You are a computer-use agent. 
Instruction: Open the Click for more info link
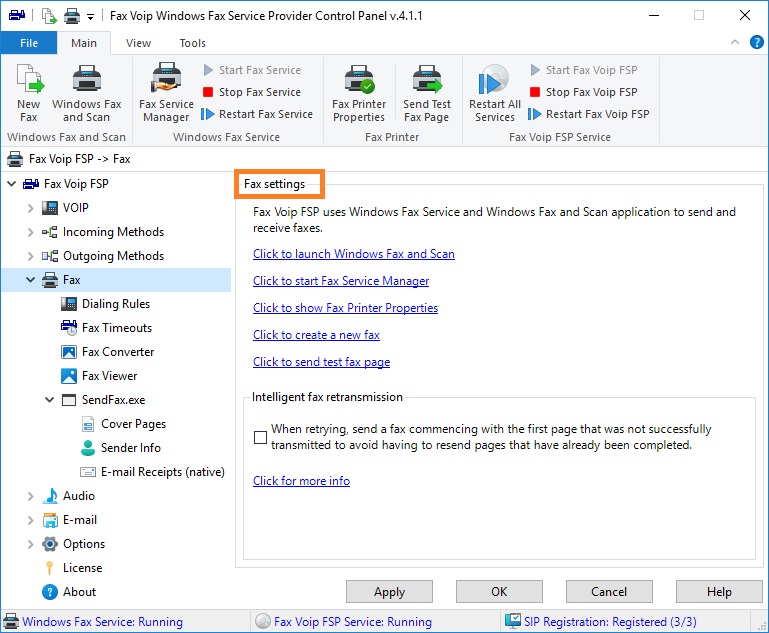pos(301,481)
